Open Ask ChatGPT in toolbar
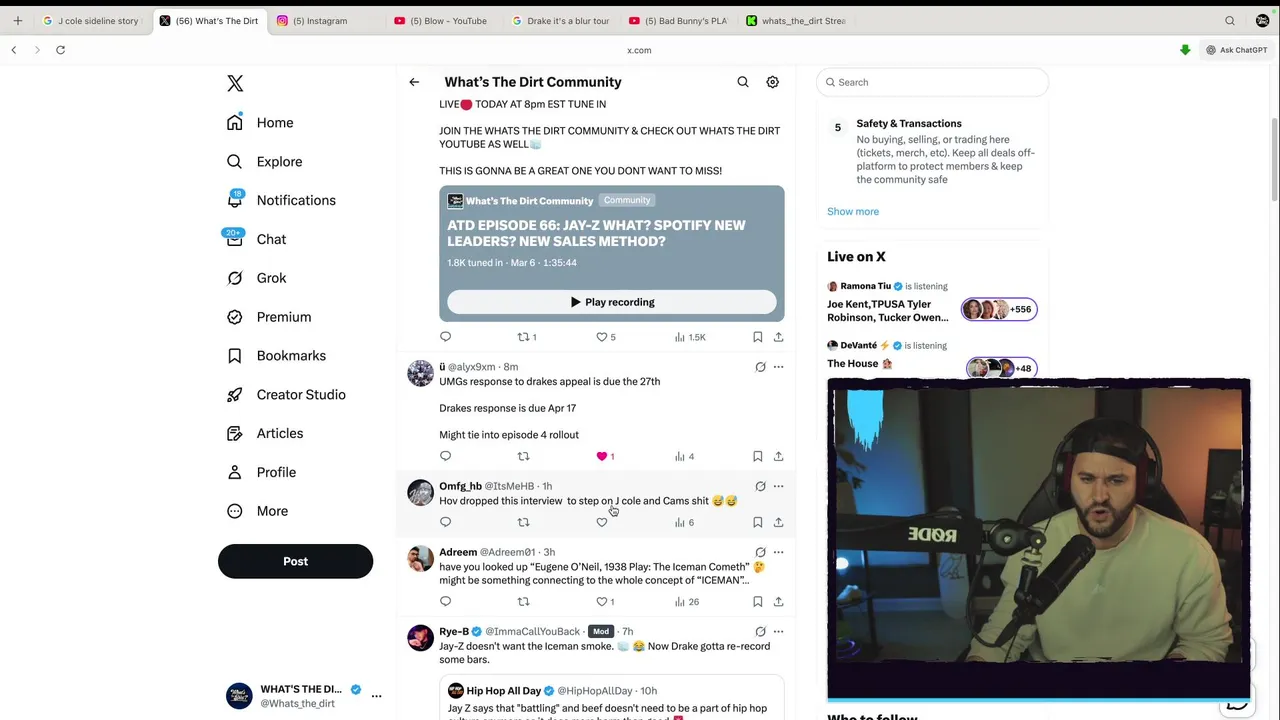 pos(1236,50)
